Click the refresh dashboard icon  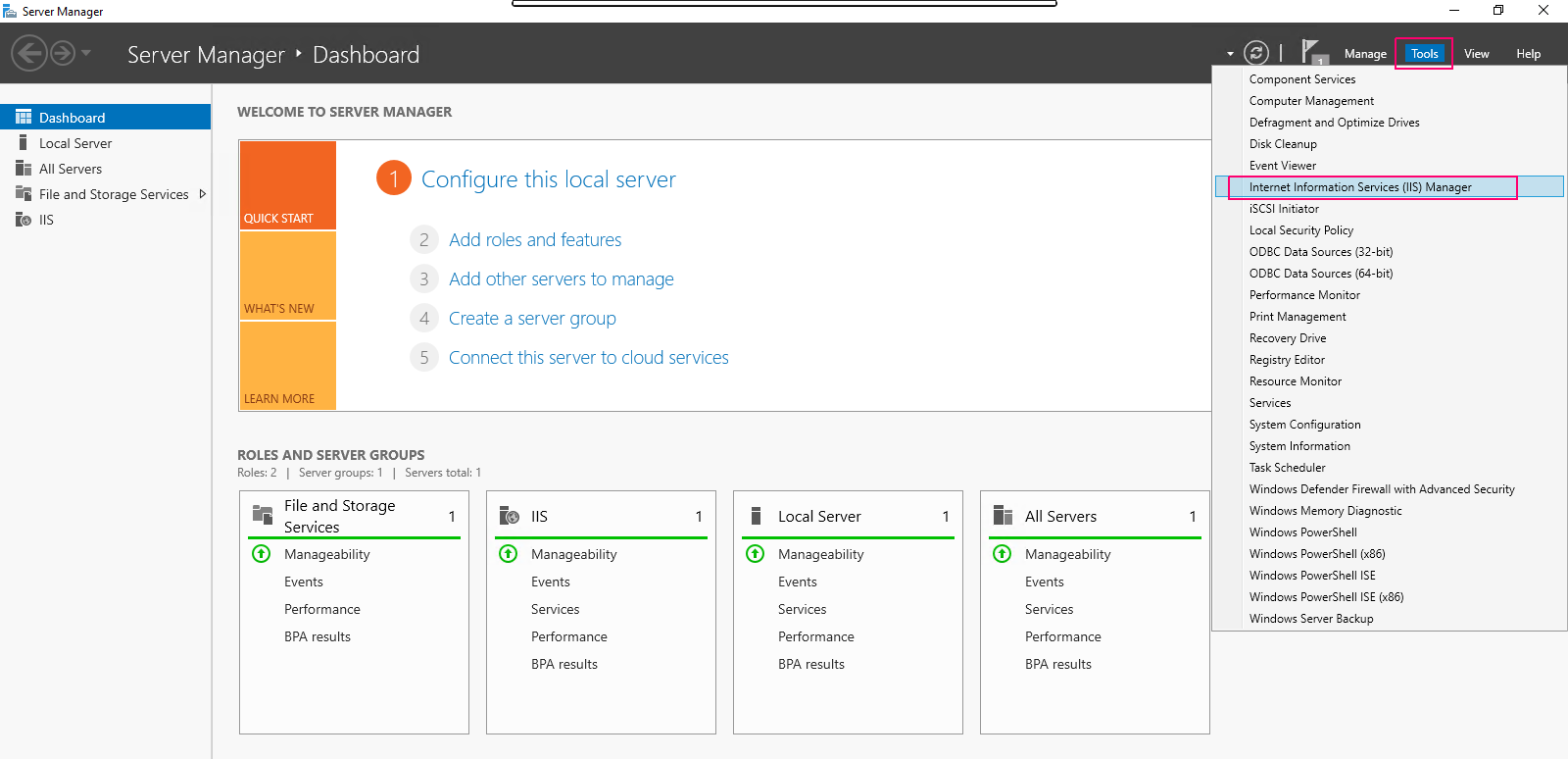[x=1256, y=53]
